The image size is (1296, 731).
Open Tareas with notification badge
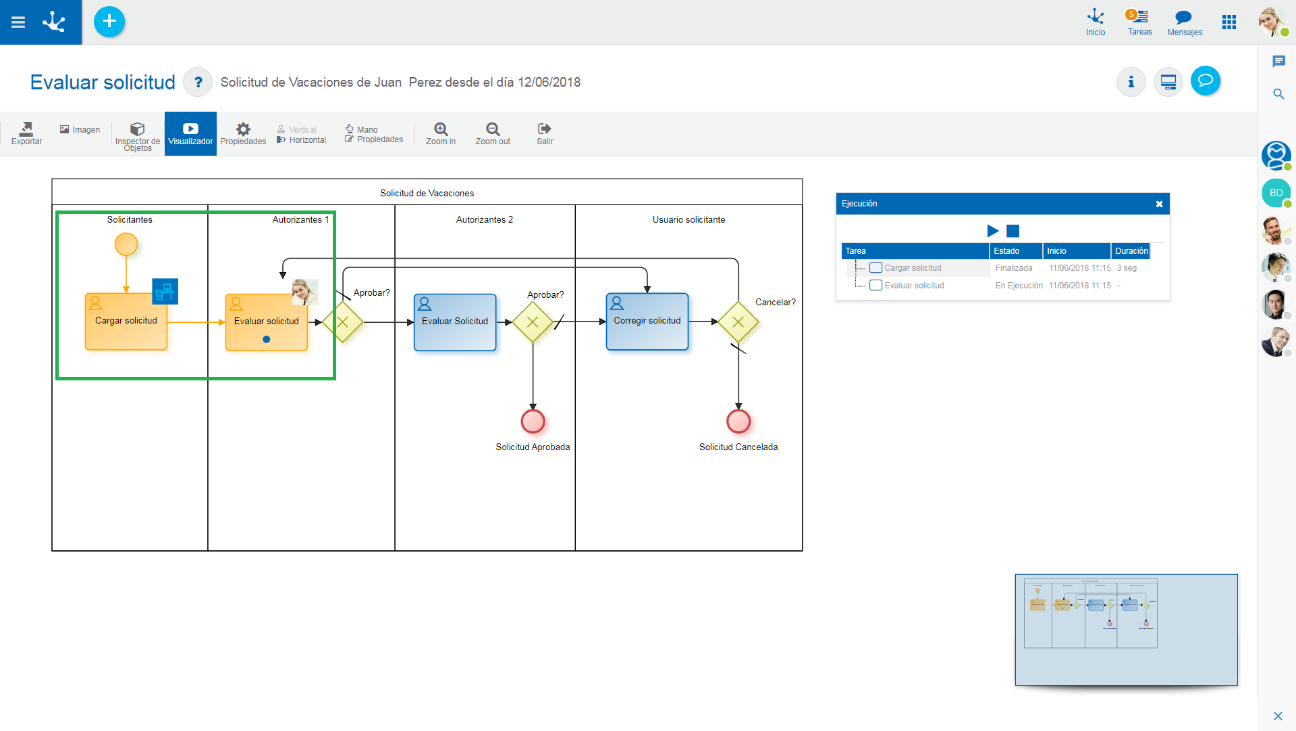pos(1139,22)
